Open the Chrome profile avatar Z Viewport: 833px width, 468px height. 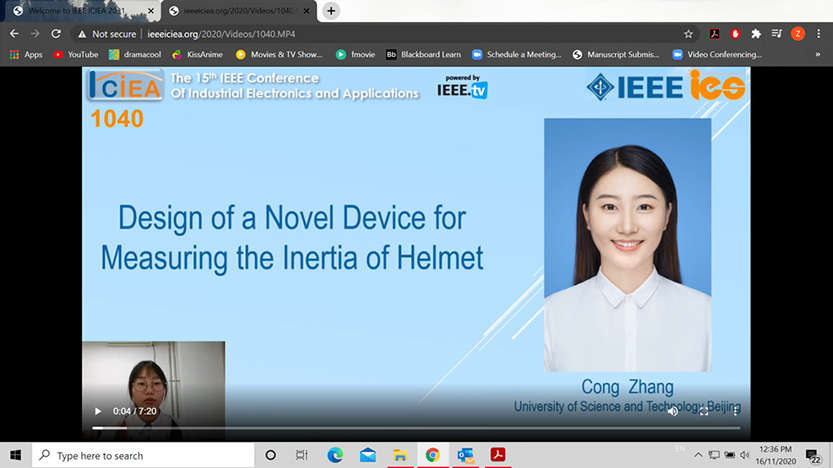(797, 34)
